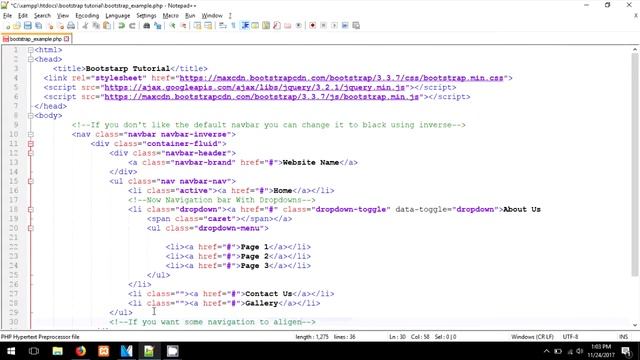Collapse the head fold marker on line 2
The height and width of the screenshot is (360, 640).
click(x=31, y=59)
